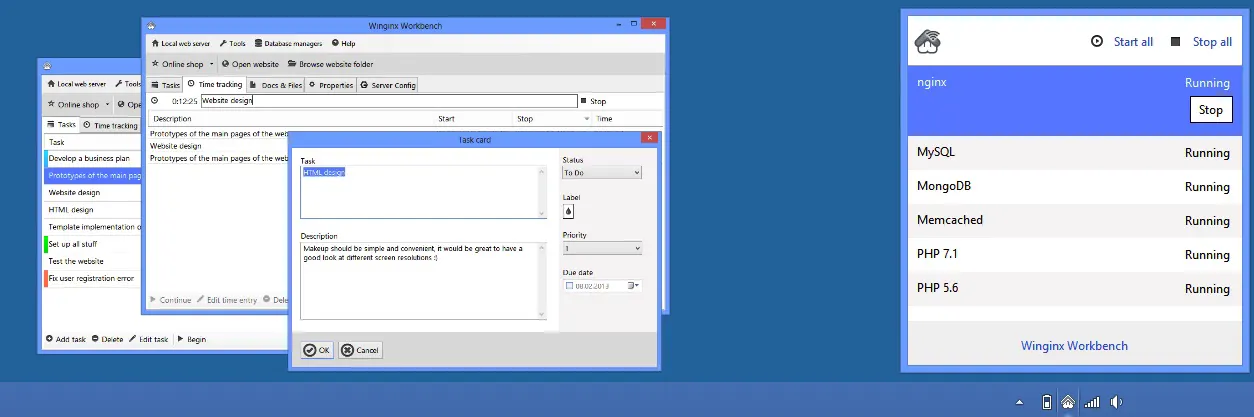Click Delete below the task list
Image resolution: width=1254 pixels, height=417 pixels.
(107, 339)
